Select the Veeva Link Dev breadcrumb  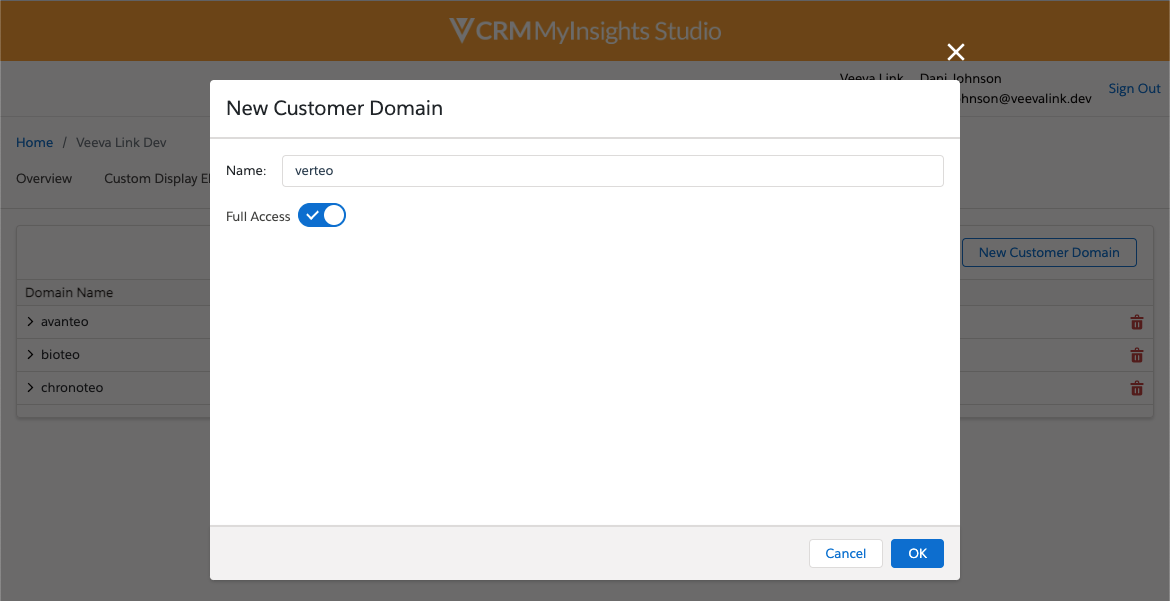(121, 143)
